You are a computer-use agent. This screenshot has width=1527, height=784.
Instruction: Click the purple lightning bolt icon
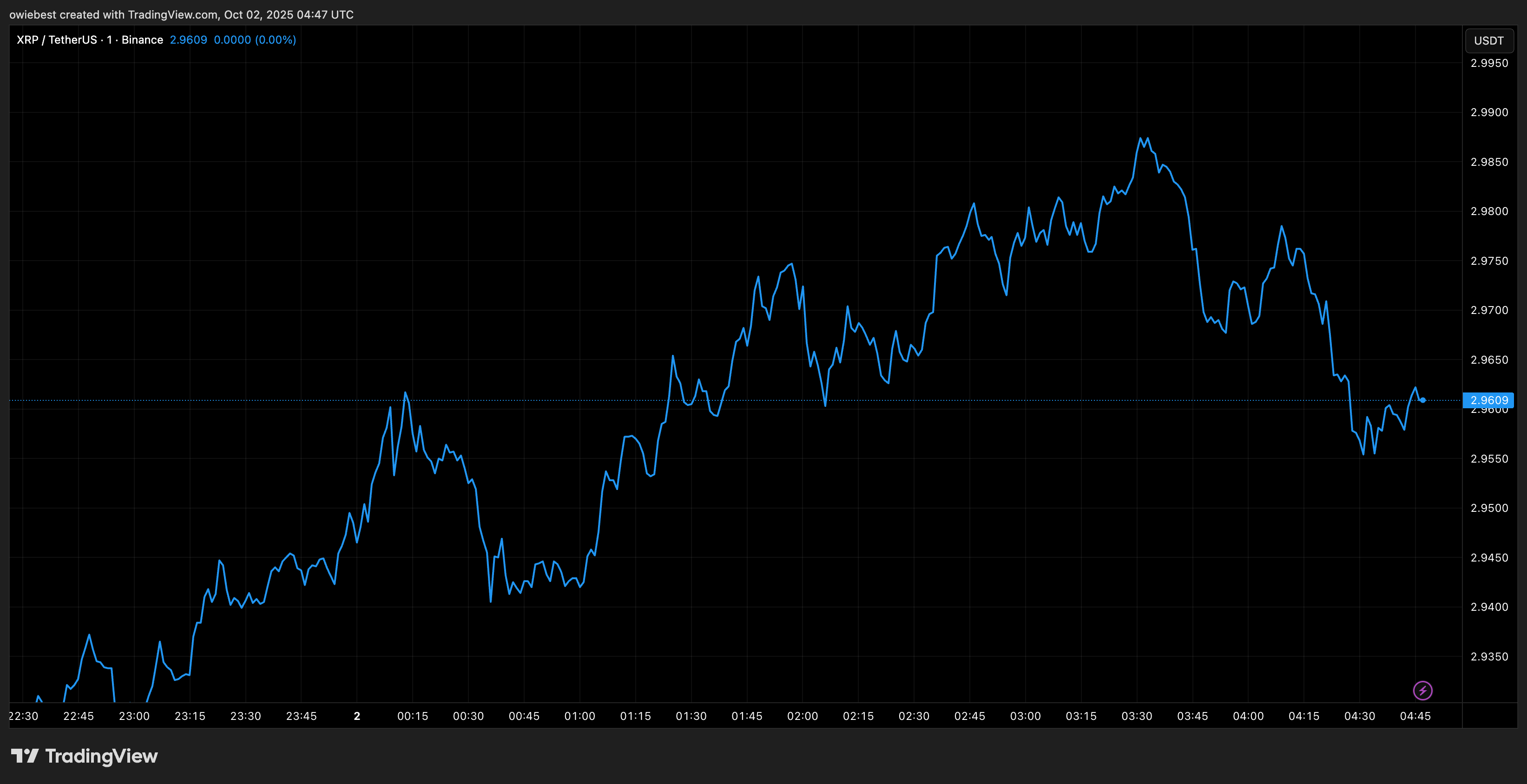pos(1422,690)
